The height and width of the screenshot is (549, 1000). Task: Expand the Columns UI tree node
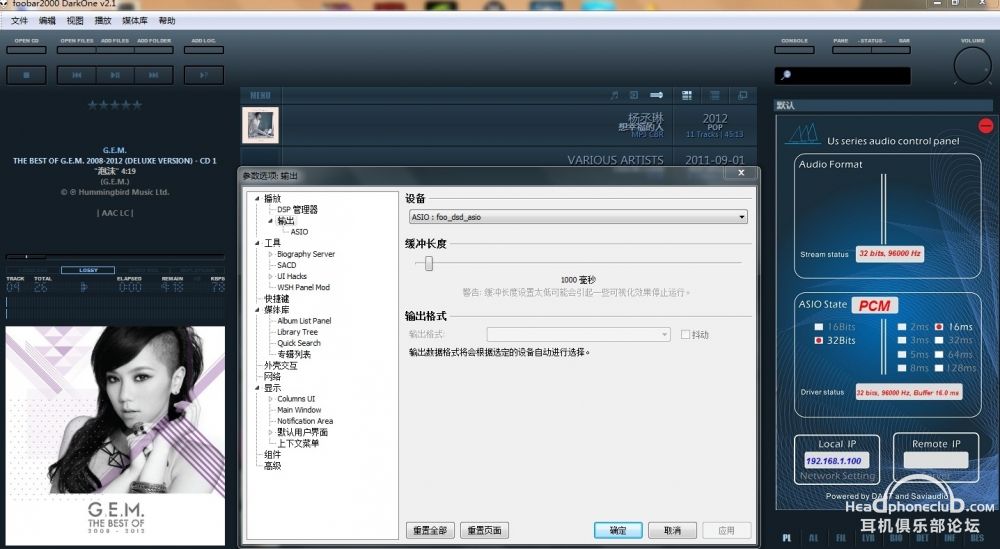coord(270,399)
